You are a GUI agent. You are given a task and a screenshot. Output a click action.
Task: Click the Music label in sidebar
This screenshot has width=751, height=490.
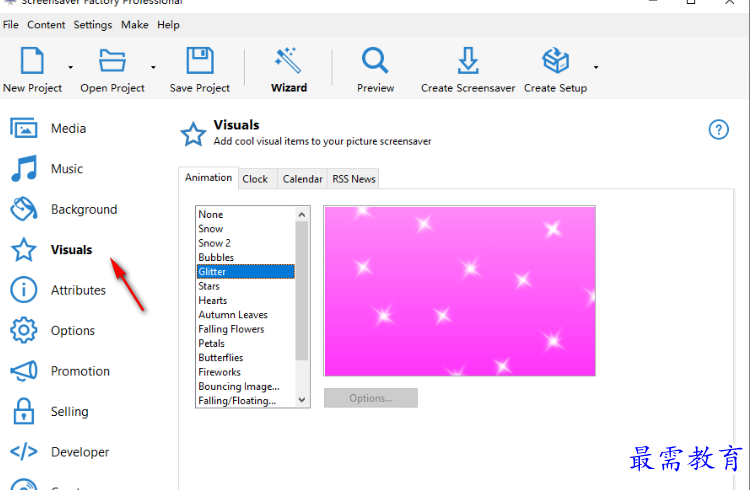pos(67,169)
